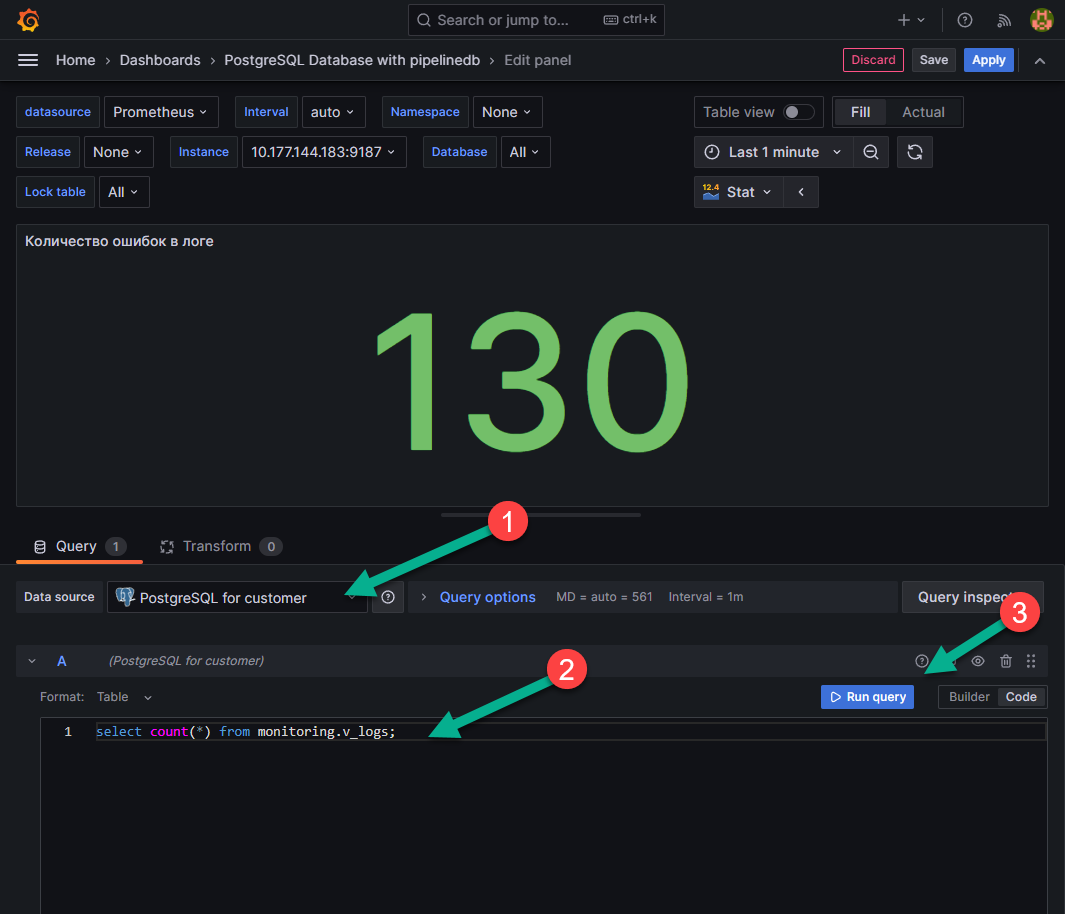Toggle the Table view switch
The width and height of the screenshot is (1065, 914).
798,112
